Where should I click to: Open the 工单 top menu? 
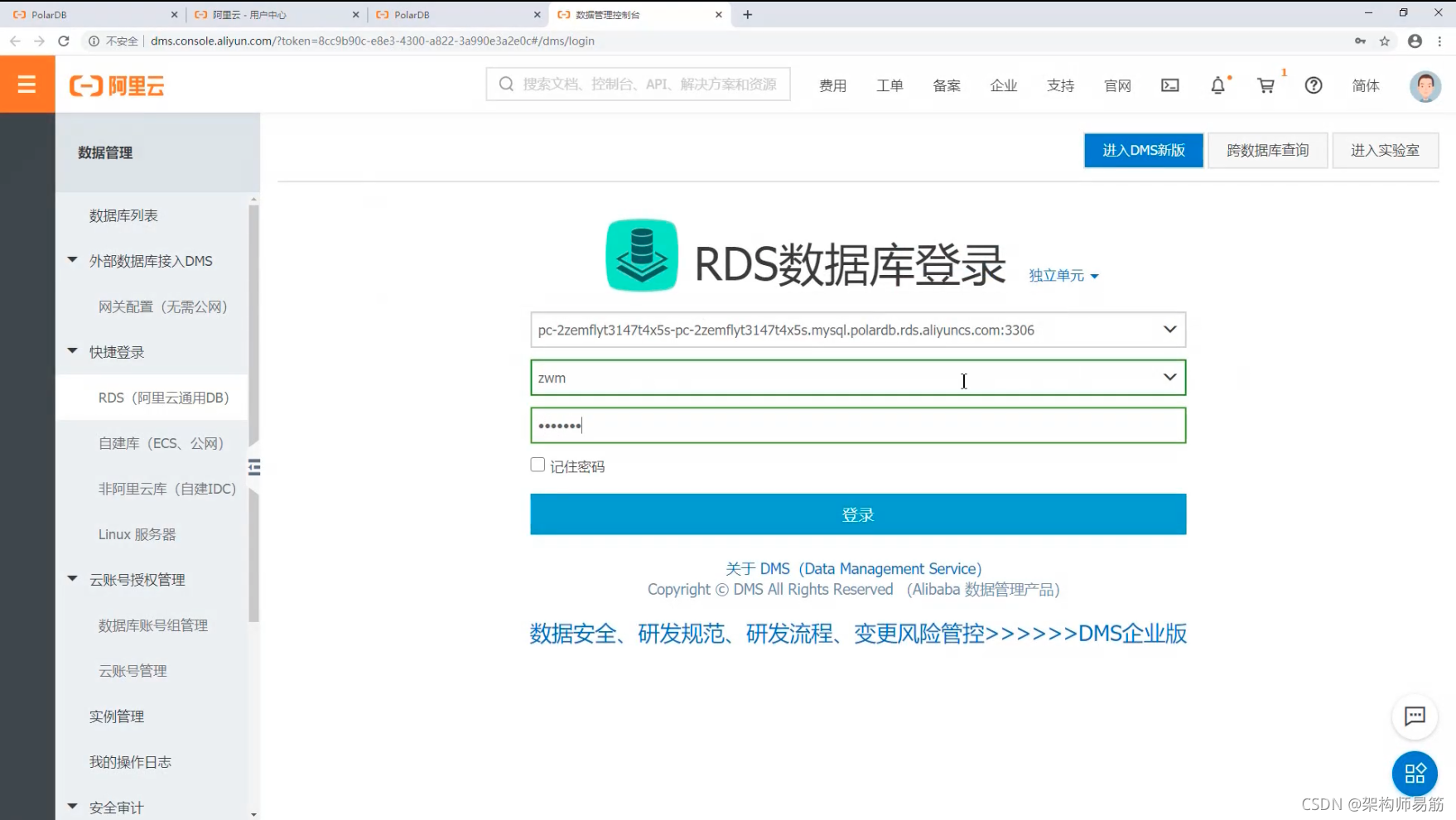point(890,85)
